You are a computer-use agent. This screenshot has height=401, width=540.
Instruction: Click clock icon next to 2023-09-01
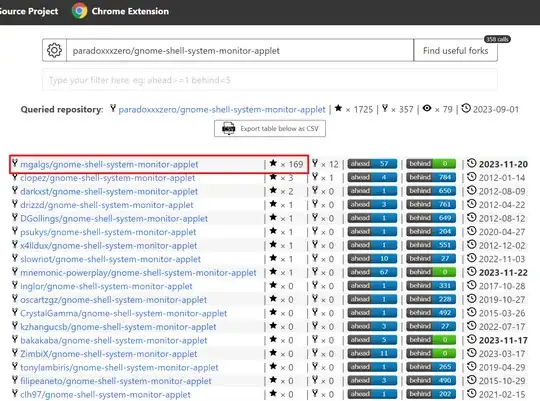coord(466,108)
